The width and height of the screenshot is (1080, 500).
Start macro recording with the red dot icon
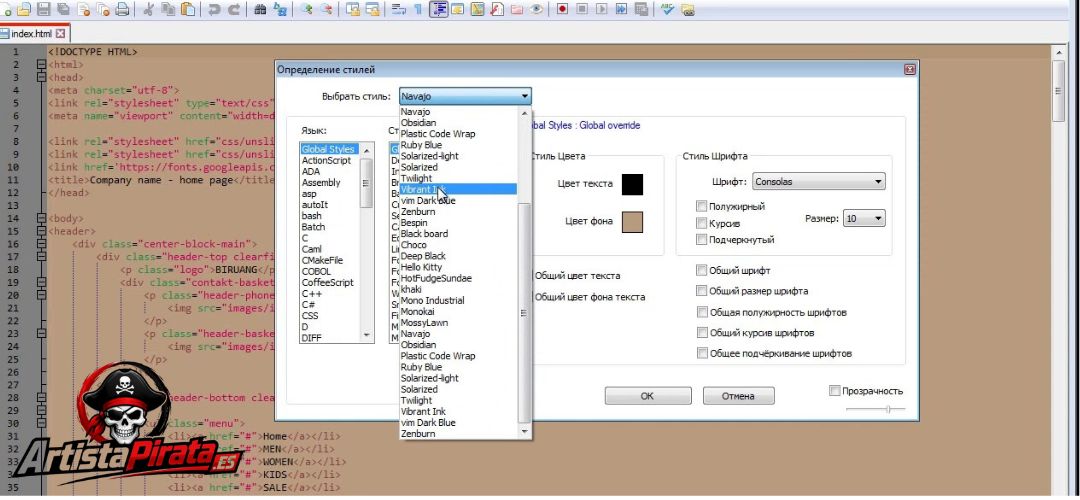563,10
